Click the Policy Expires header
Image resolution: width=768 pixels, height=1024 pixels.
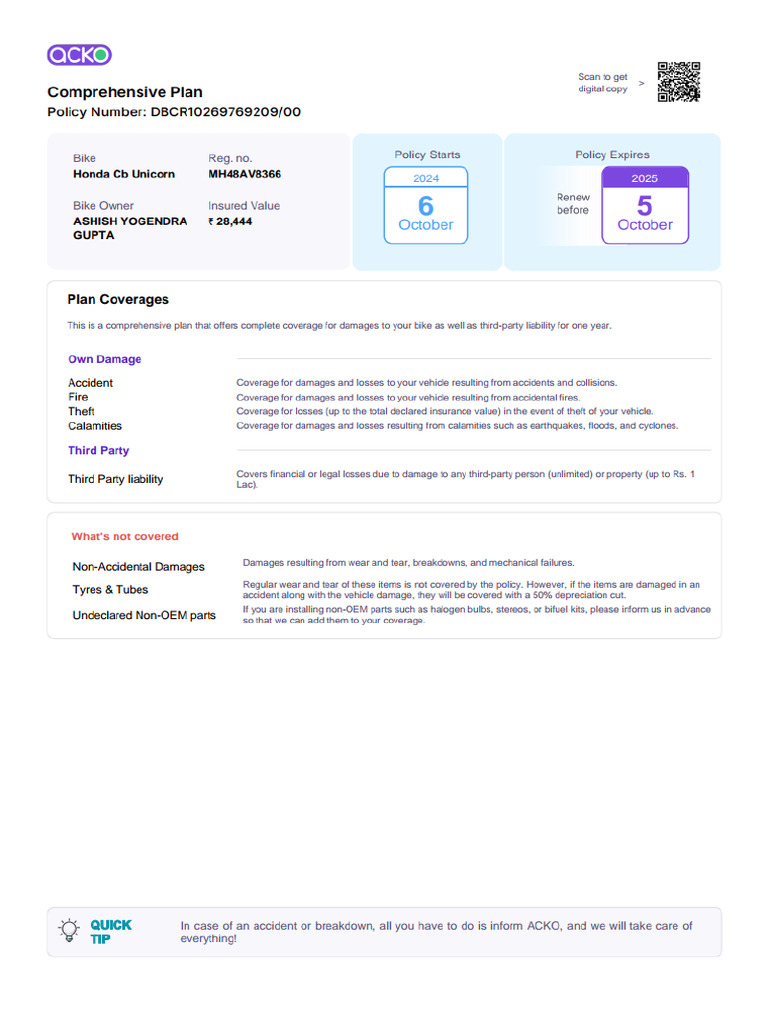[612, 155]
